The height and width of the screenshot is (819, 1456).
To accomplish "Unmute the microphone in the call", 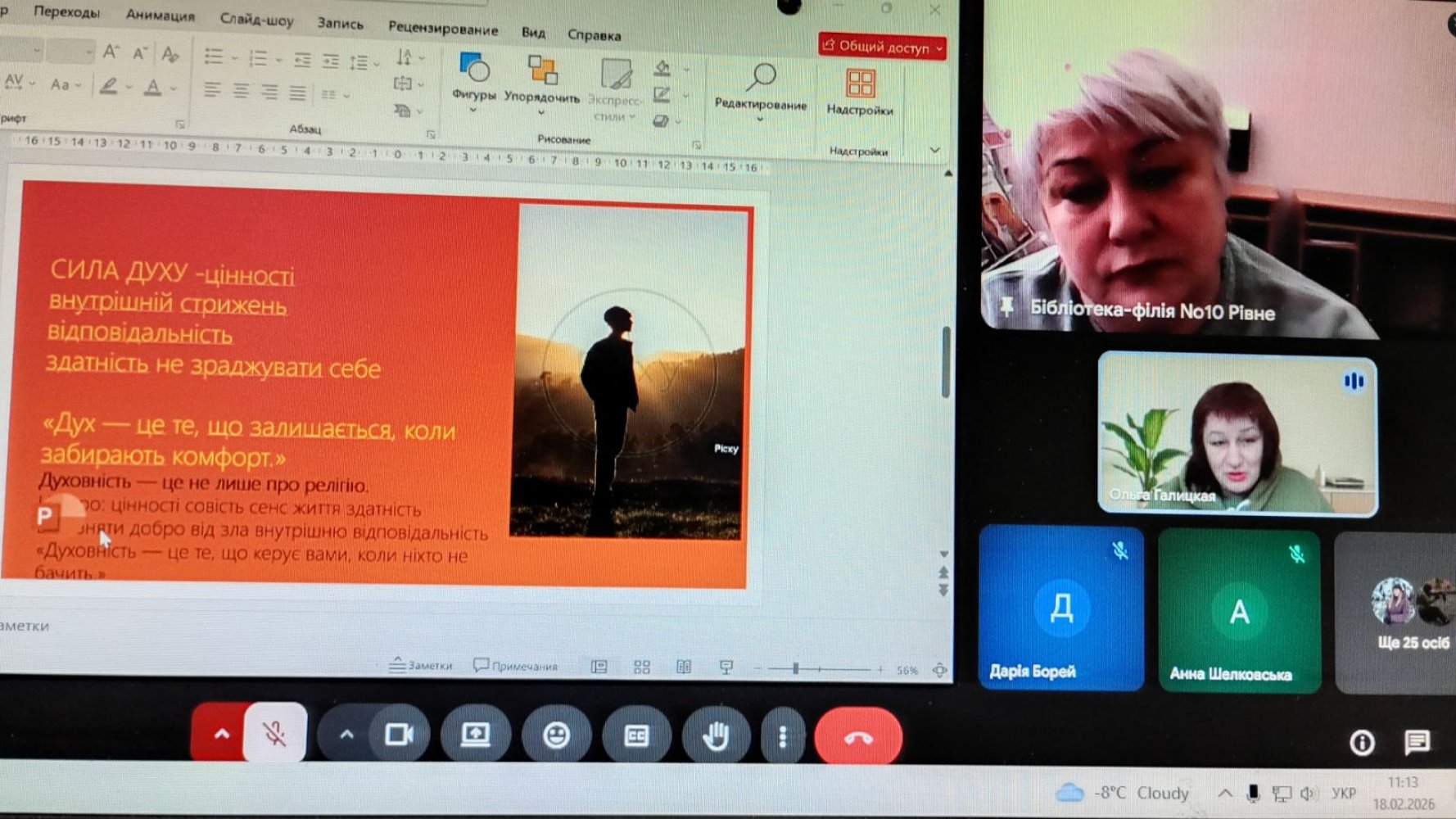I will pos(274,734).
